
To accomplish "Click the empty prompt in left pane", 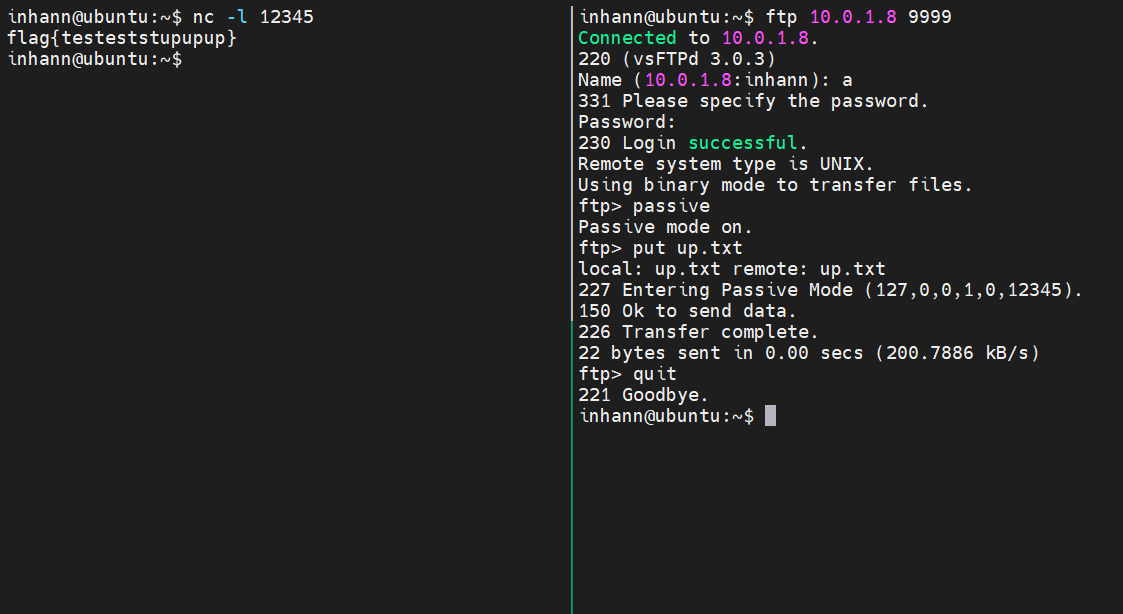I will click(x=95, y=59).
